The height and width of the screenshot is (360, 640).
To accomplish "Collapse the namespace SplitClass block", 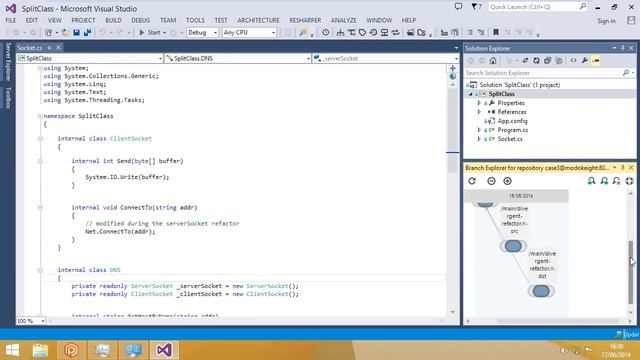I will coord(40,116).
